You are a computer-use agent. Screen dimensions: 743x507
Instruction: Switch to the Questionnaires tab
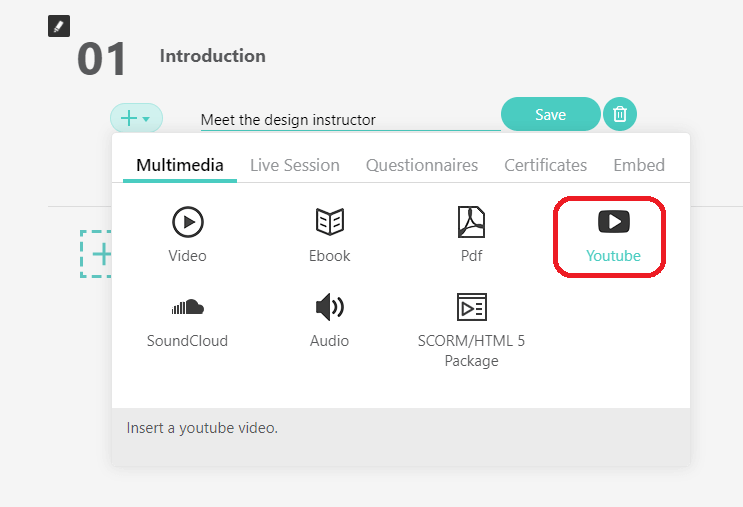[422, 165]
